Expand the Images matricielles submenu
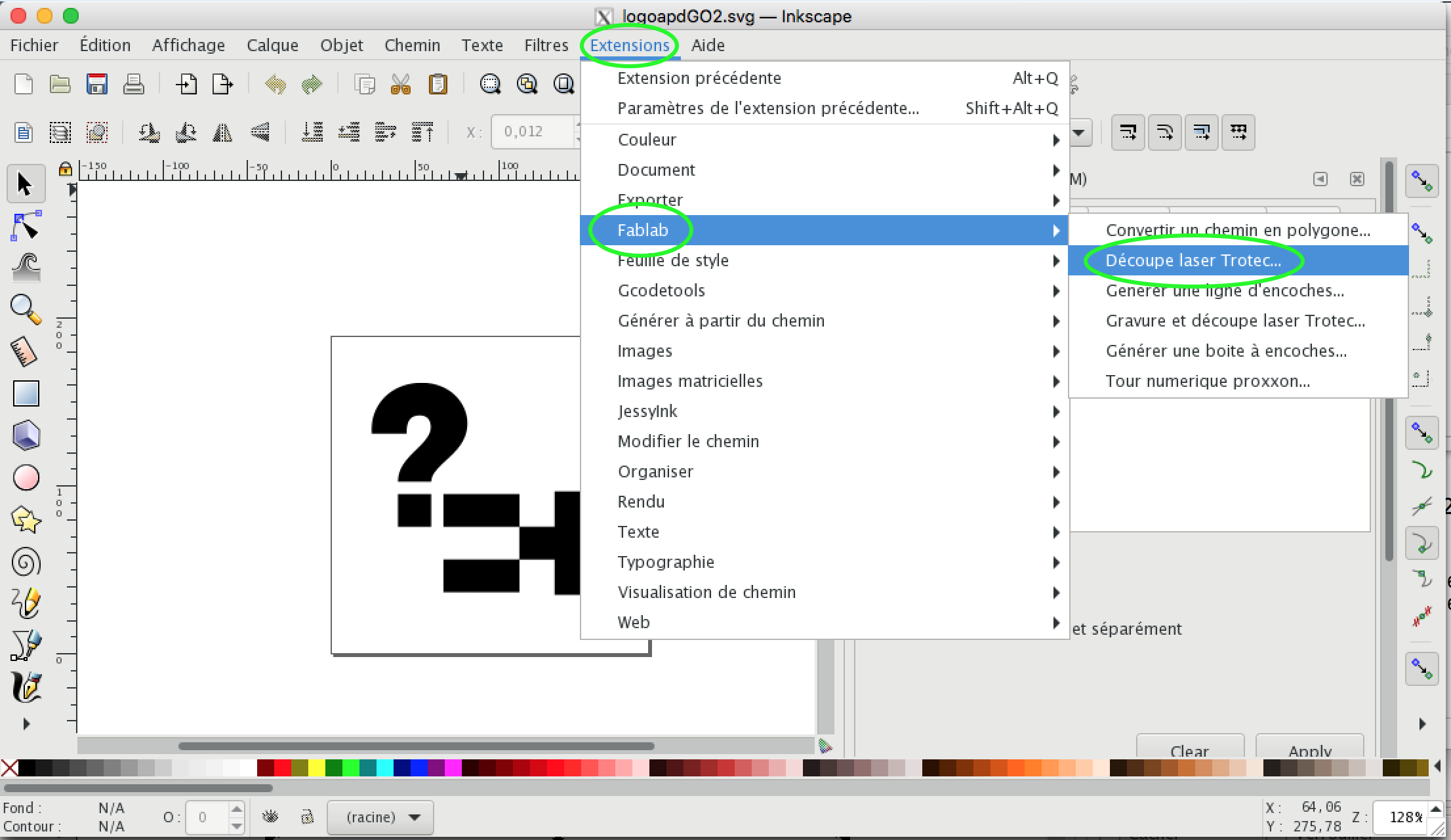The image size is (1451, 840). [825, 381]
